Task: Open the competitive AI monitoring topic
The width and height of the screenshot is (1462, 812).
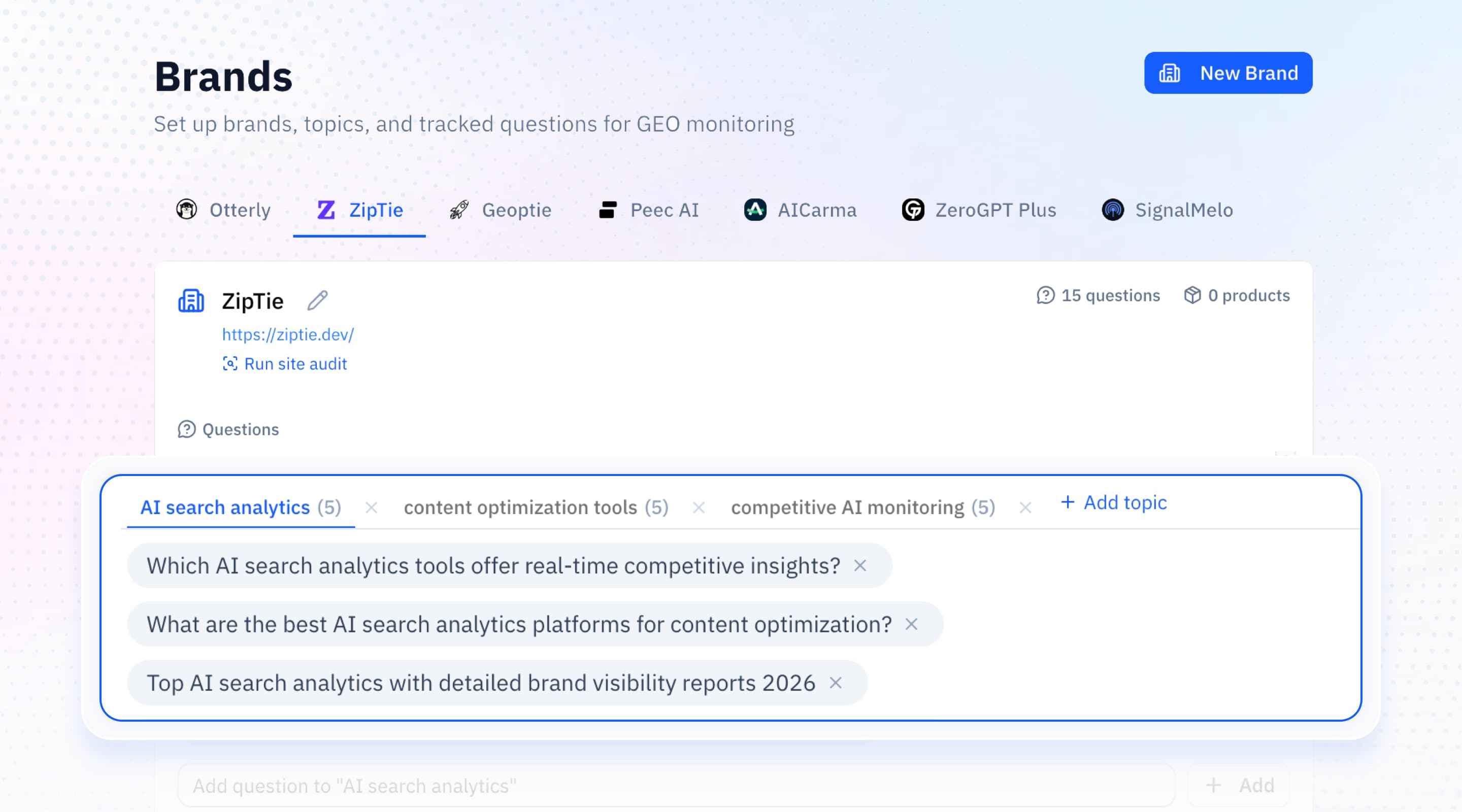Action: (863, 507)
